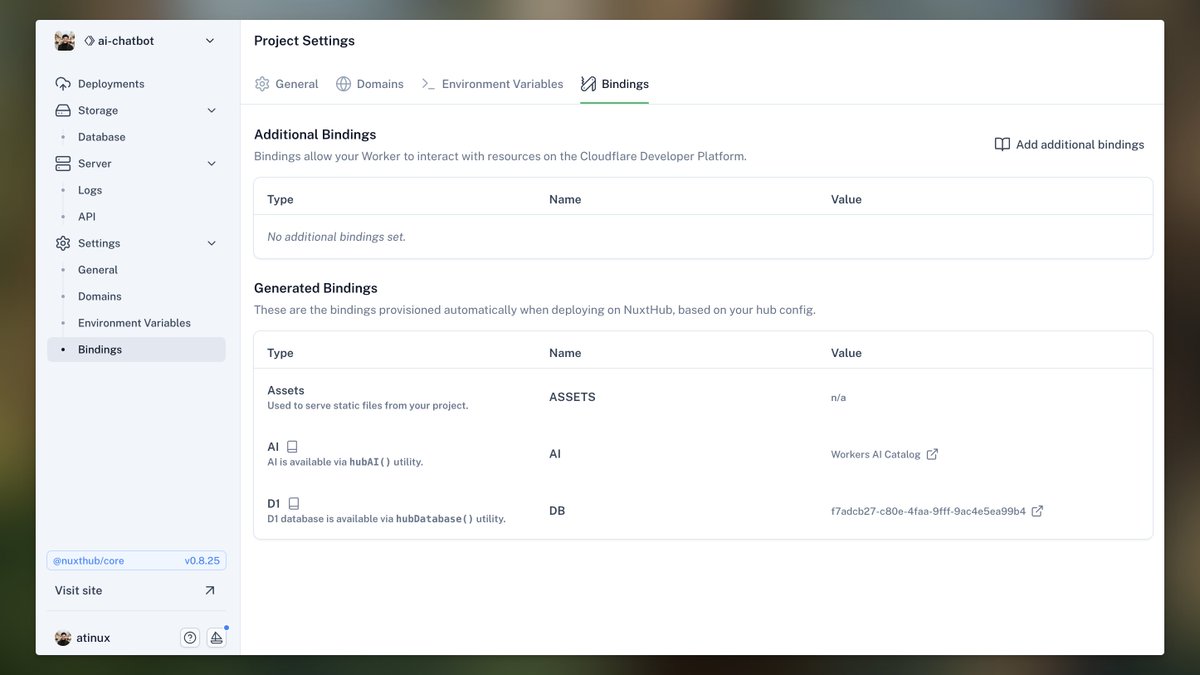Viewport: 1200px width, 675px height.
Task: Click the Deployments cloud upload icon
Action: point(63,84)
